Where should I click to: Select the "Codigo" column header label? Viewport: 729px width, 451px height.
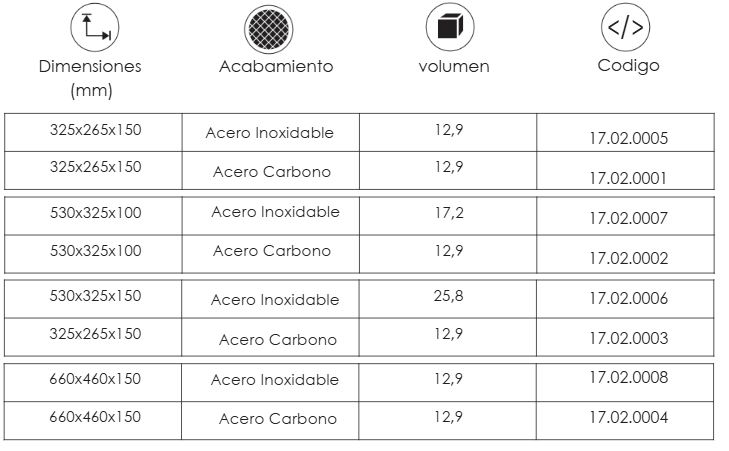tap(628, 66)
